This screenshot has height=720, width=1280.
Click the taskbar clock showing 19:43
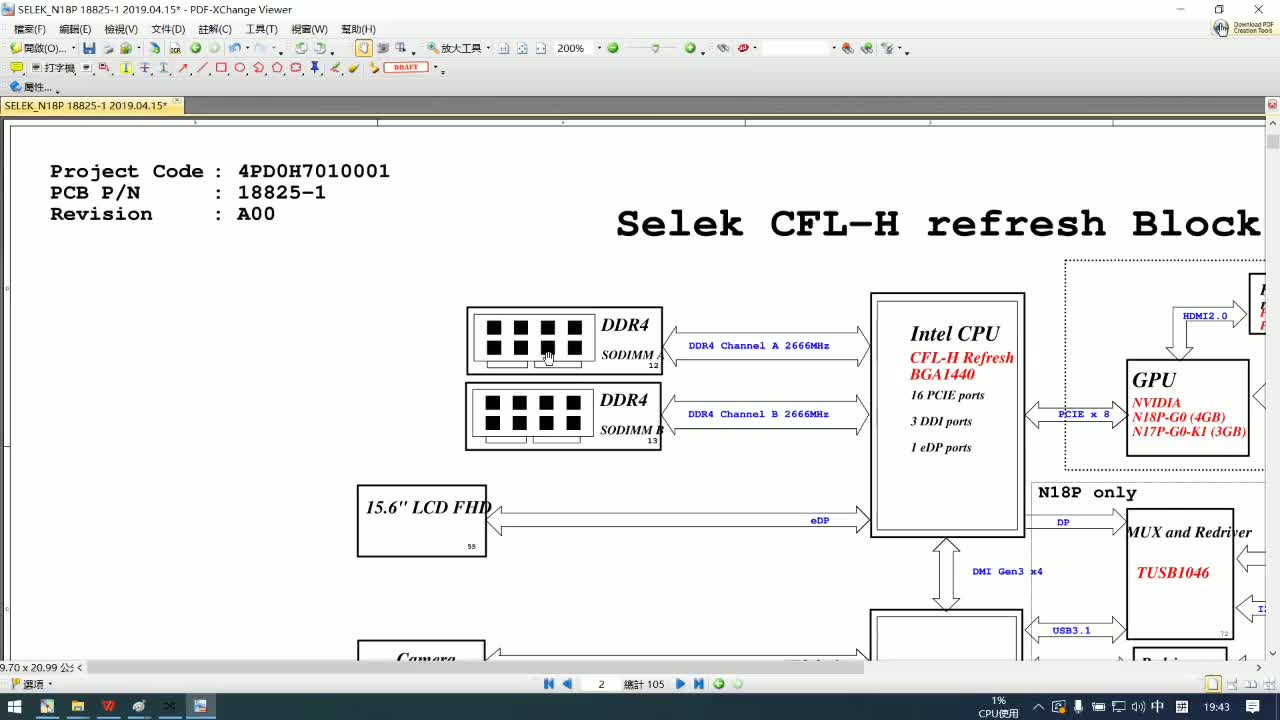tap(1216, 706)
